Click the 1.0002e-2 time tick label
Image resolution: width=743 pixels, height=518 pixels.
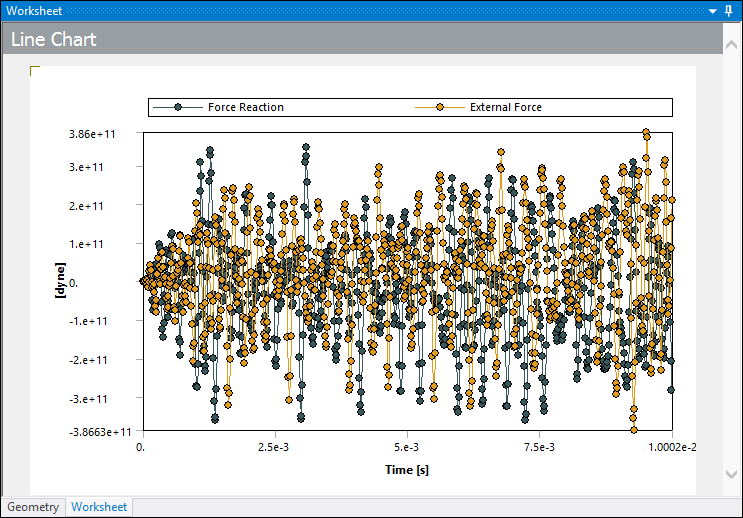[x=672, y=447]
